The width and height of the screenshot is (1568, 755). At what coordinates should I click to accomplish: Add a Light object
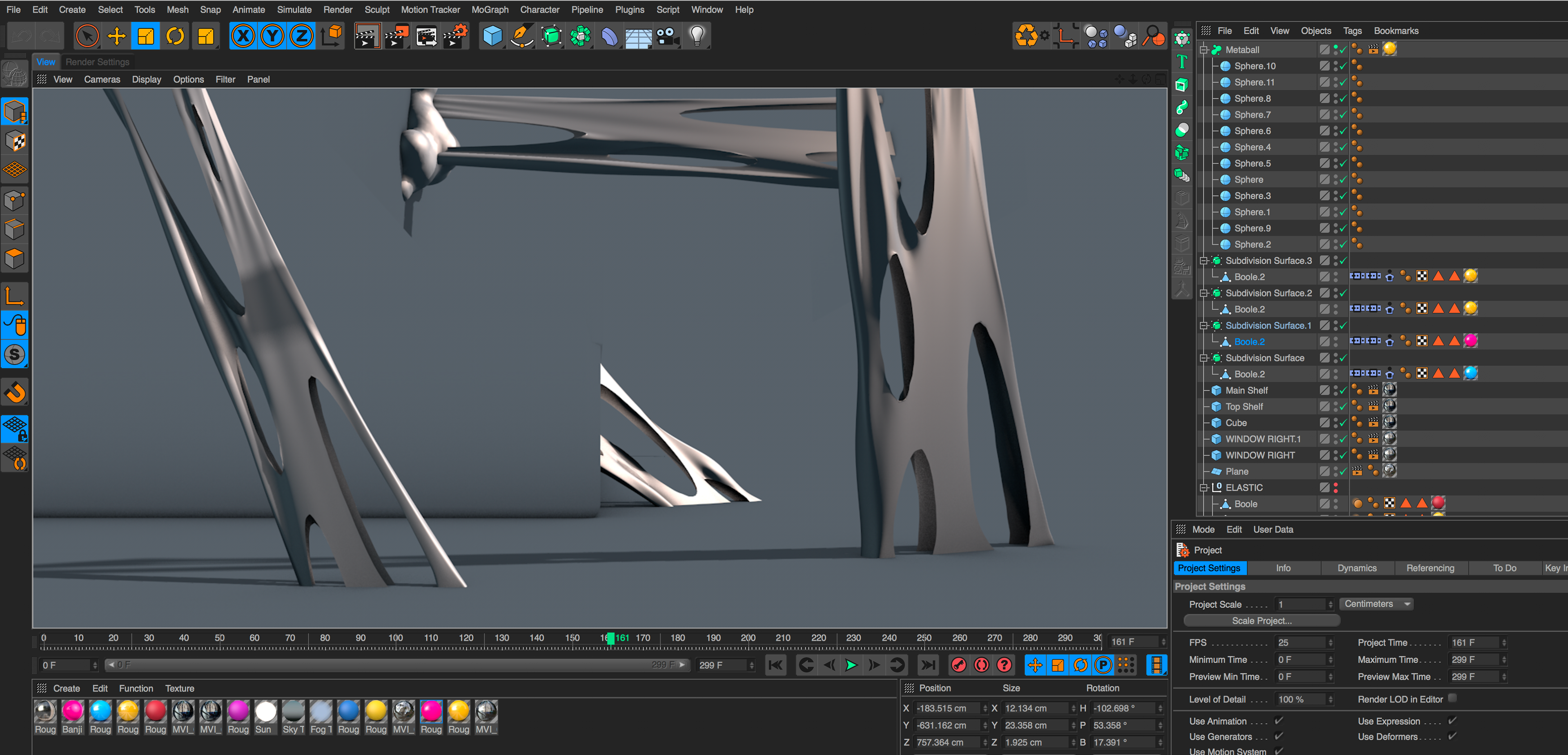(697, 36)
